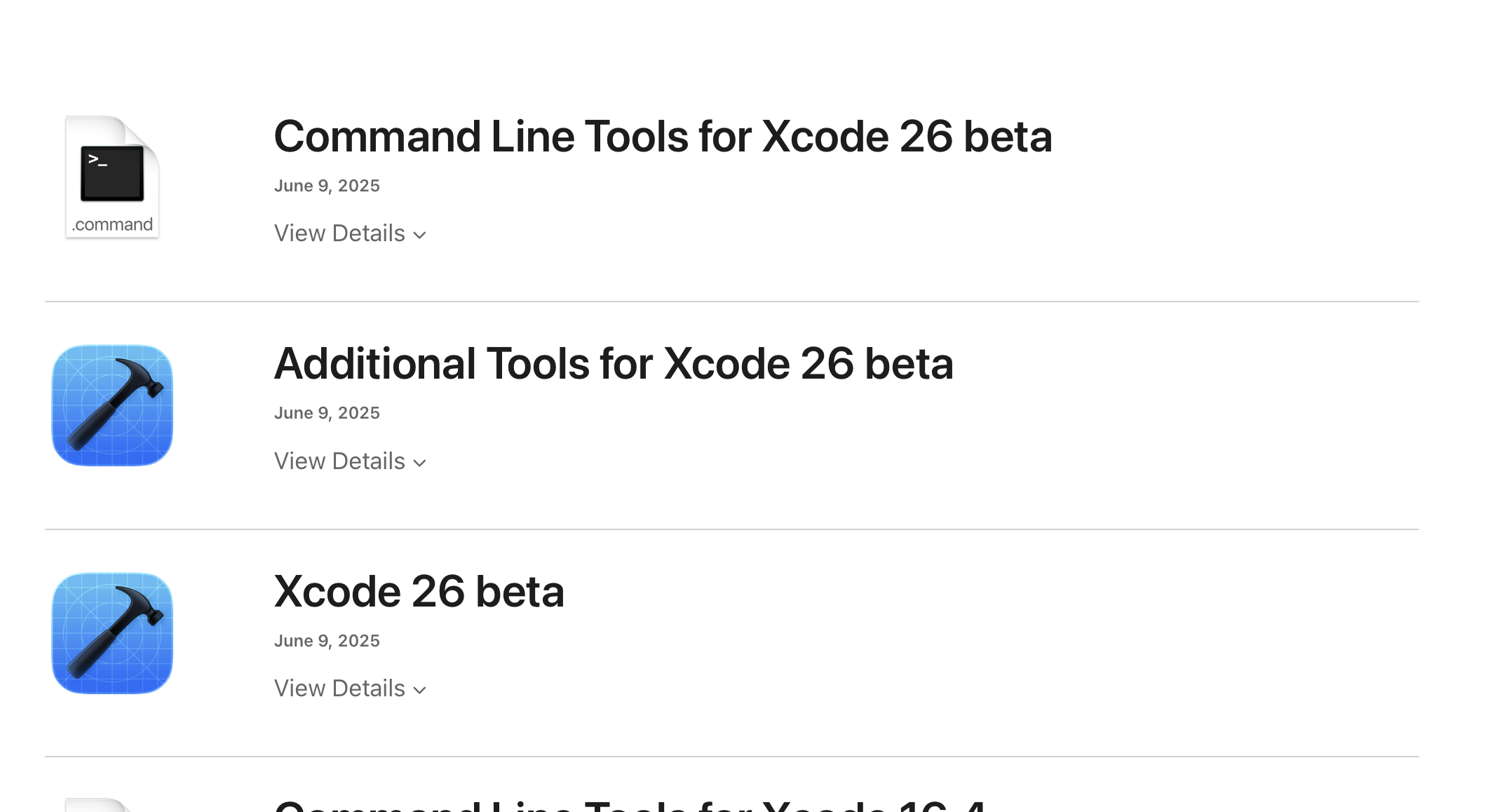This screenshot has height=812, width=1502.
Task: Click the chevron arrow under Command Line Tools for Xcode 26 beta
Action: [x=420, y=235]
